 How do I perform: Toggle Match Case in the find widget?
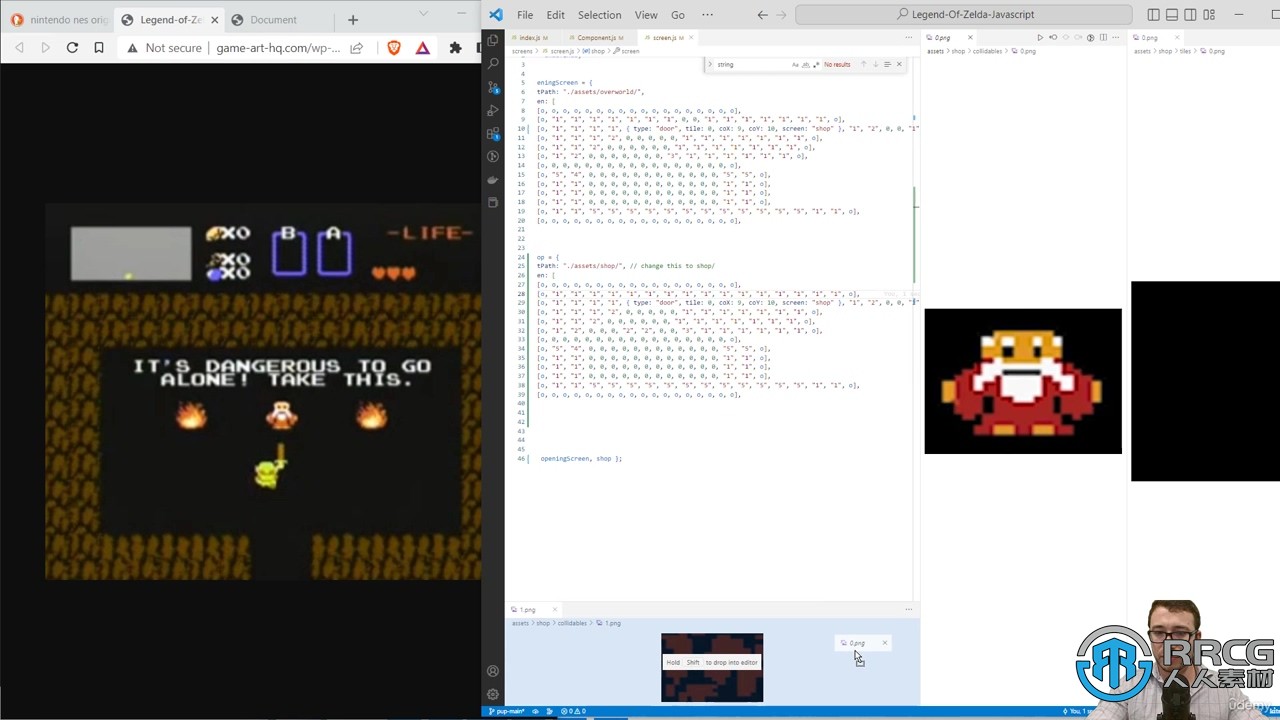pos(796,64)
